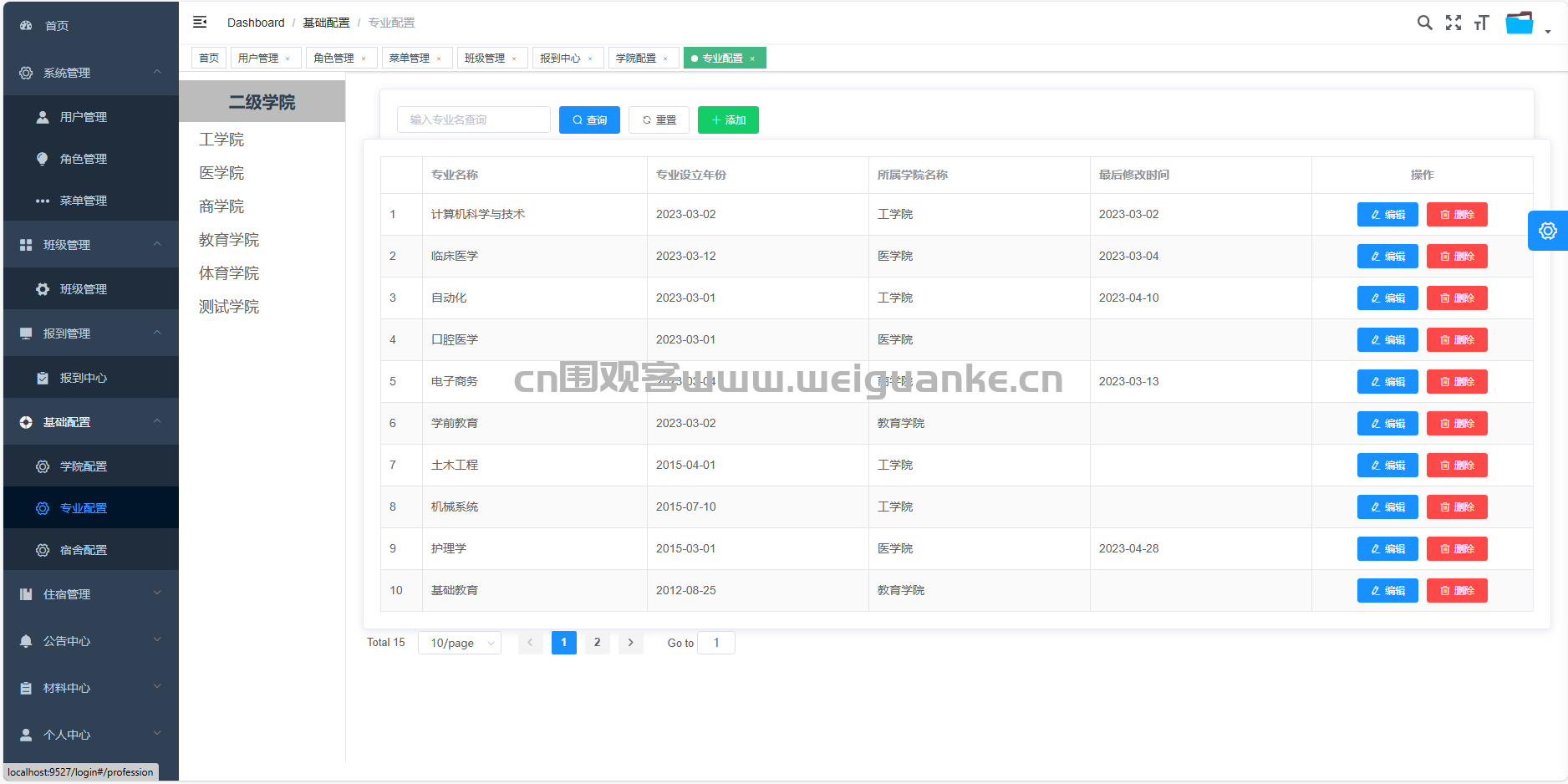
Task: Delete the 临床医学 row
Action: click(x=1457, y=257)
